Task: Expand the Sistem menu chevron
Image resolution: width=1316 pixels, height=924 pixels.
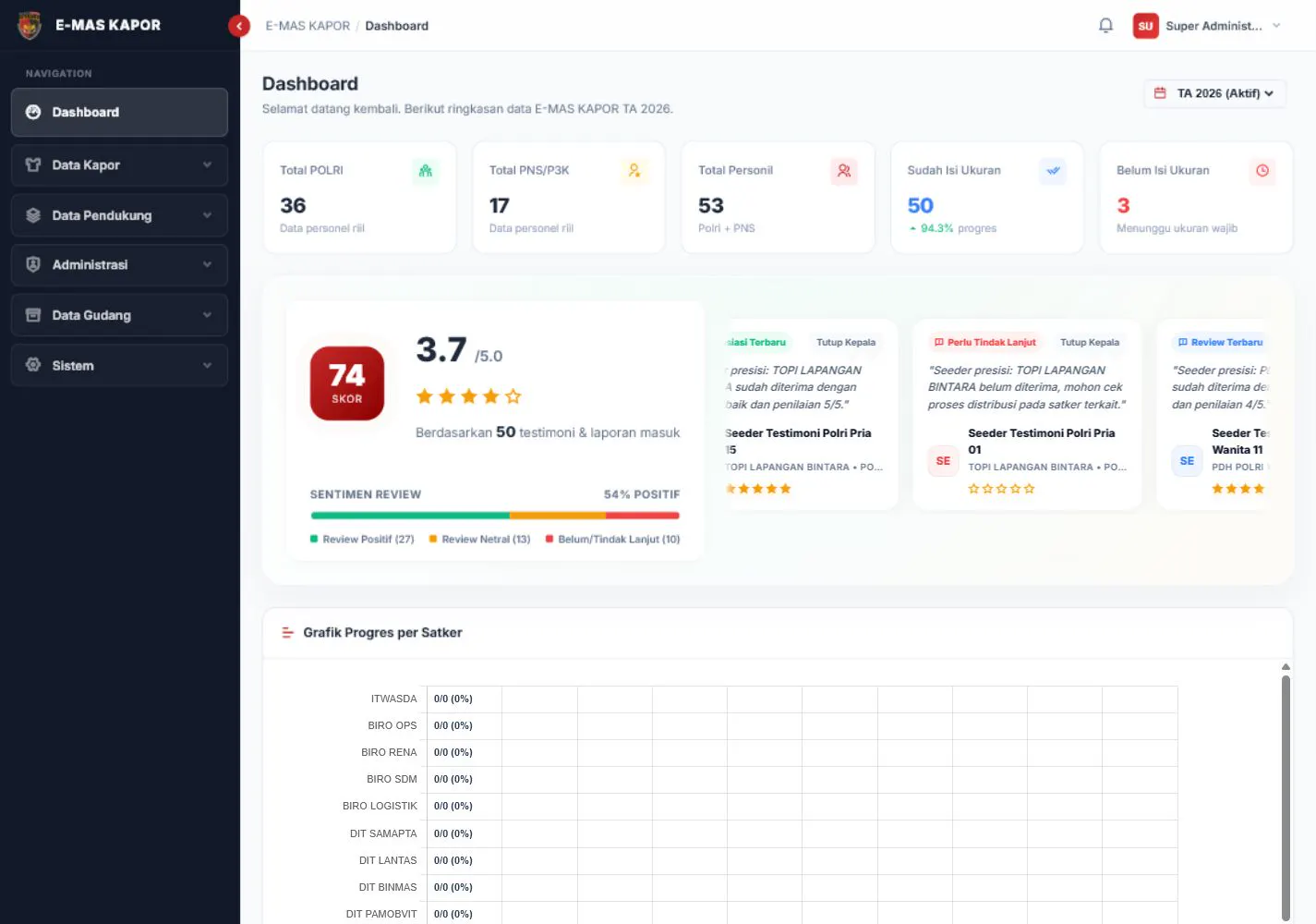Action: 207,365
